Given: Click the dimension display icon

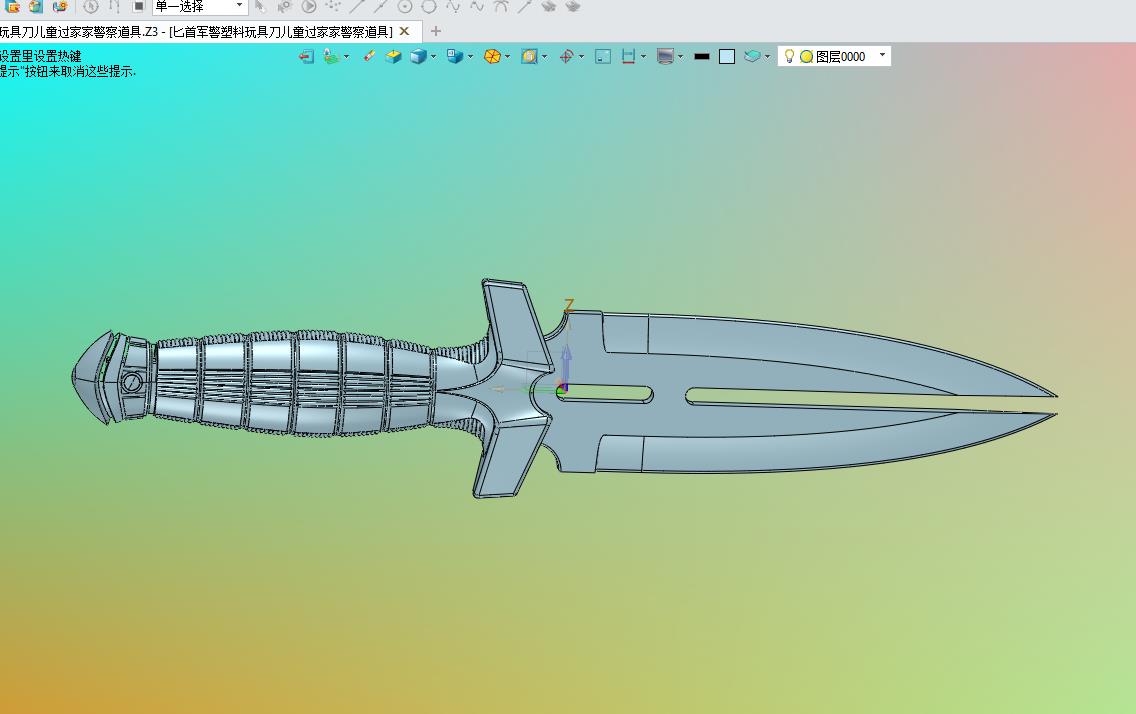Looking at the screenshot, I should [x=628, y=56].
